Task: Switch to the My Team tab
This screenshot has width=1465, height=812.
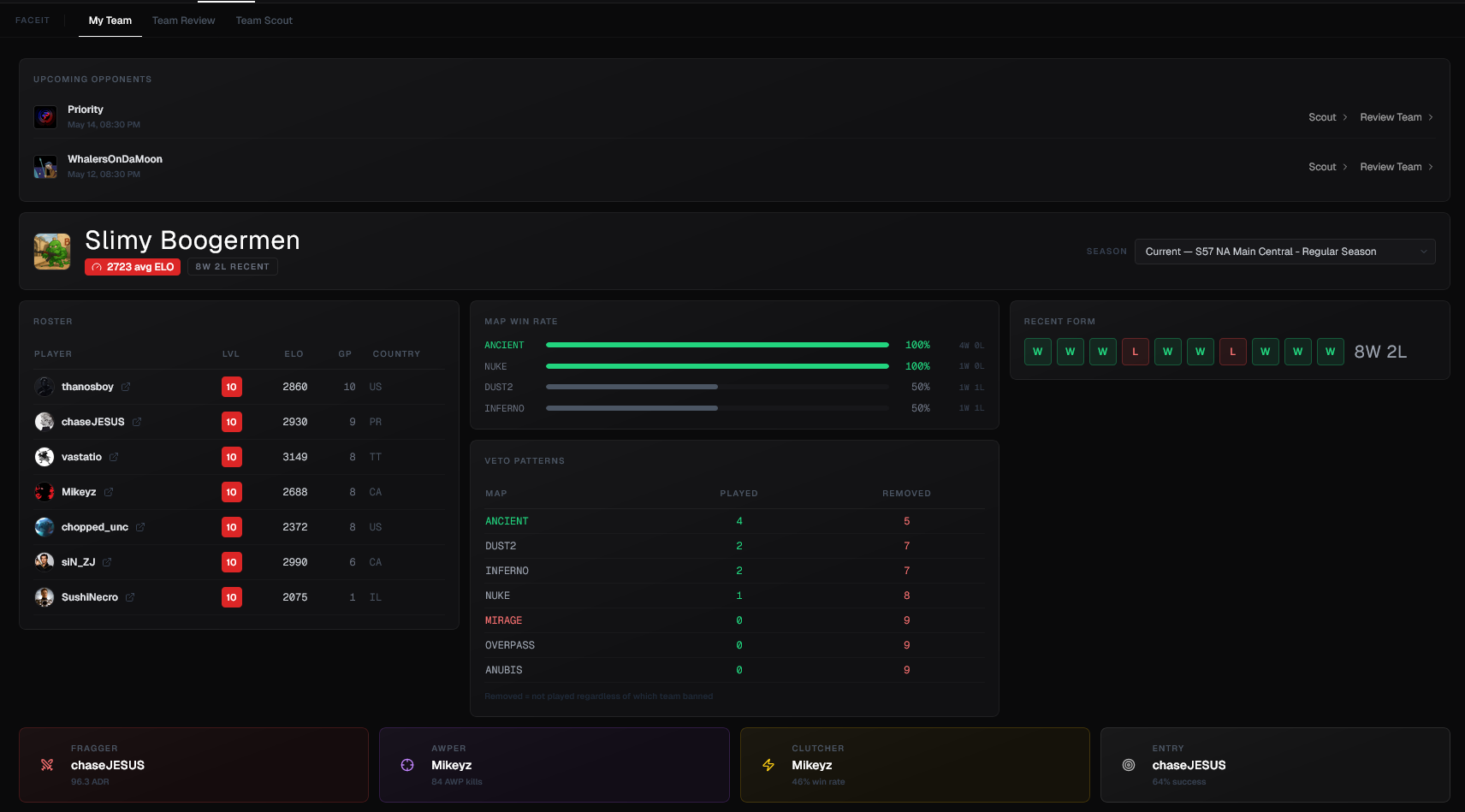Action: 110,21
